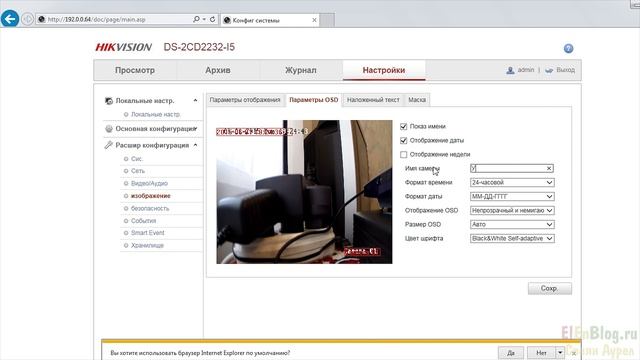Open the Нет button dropdown arrow
640x360 pixels.
pos(560,353)
